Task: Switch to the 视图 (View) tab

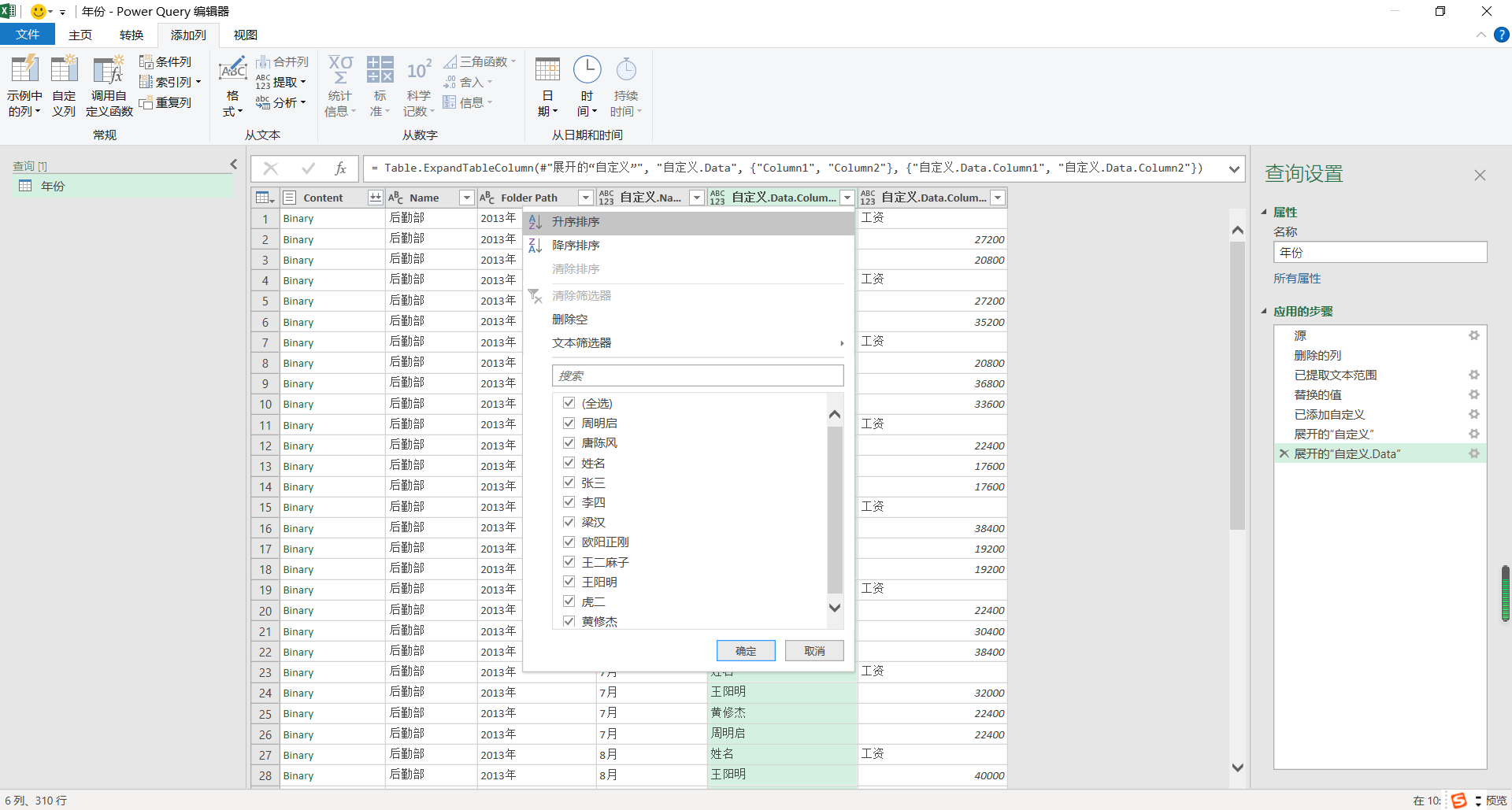Action: pos(246,35)
